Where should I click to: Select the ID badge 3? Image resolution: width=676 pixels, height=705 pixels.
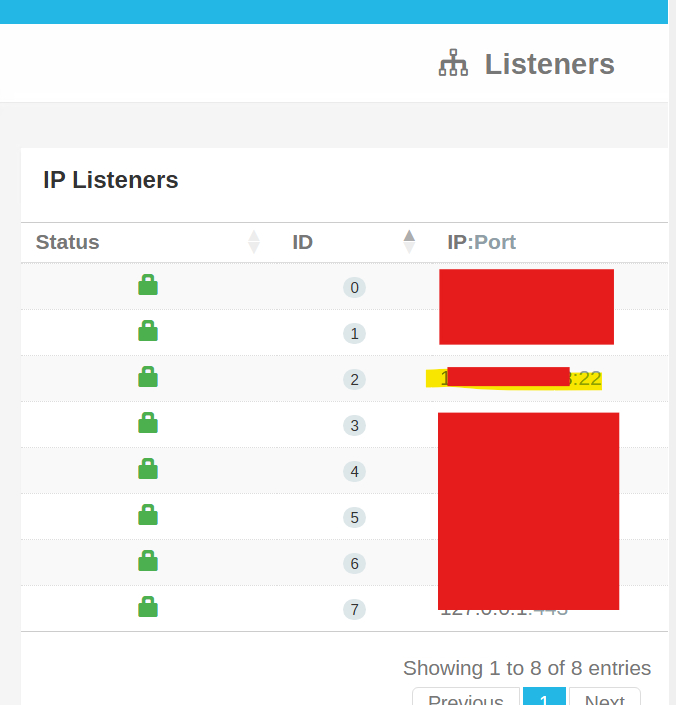click(x=354, y=425)
